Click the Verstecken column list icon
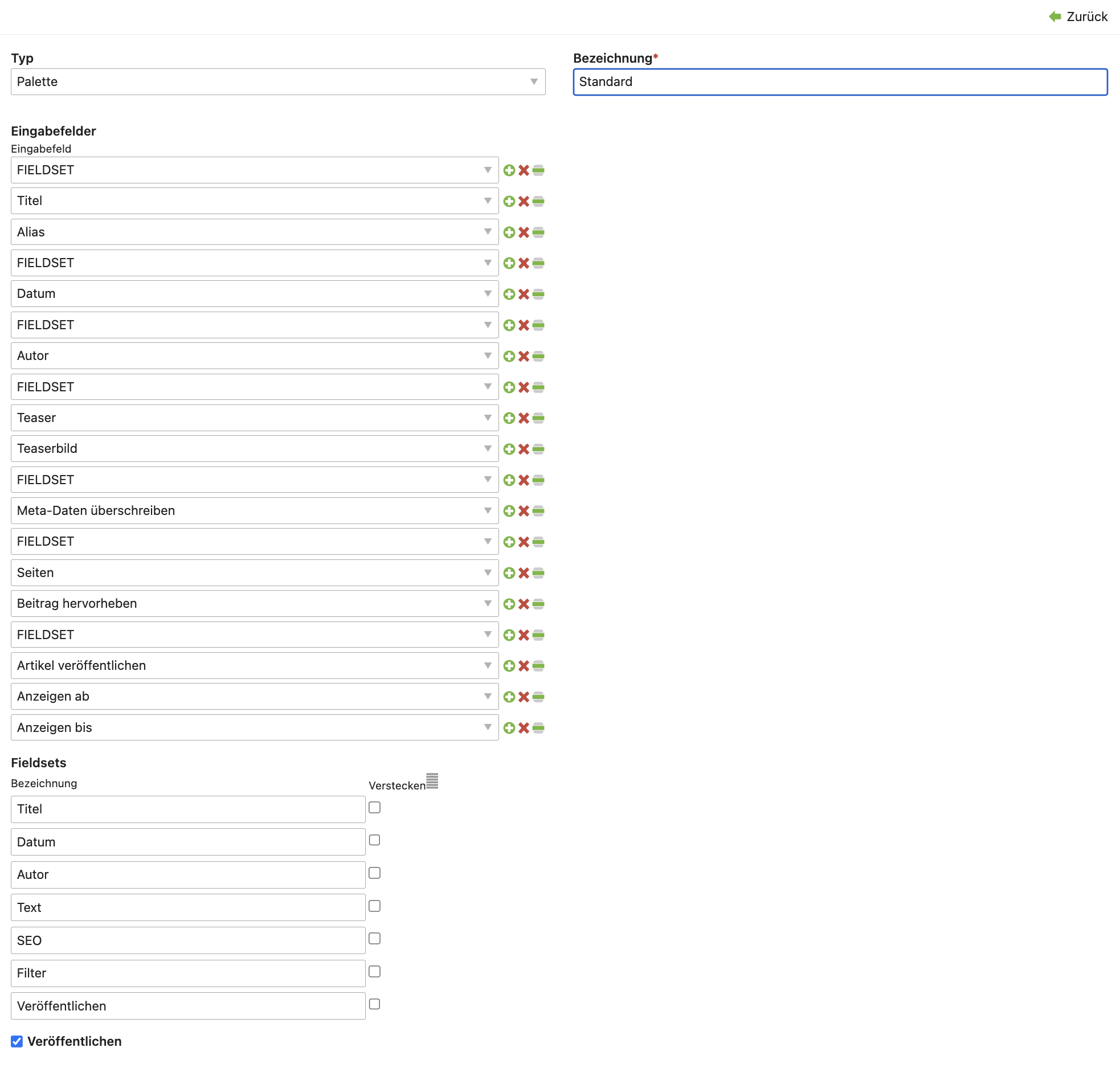The height and width of the screenshot is (1072, 1120). pos(432,781)
